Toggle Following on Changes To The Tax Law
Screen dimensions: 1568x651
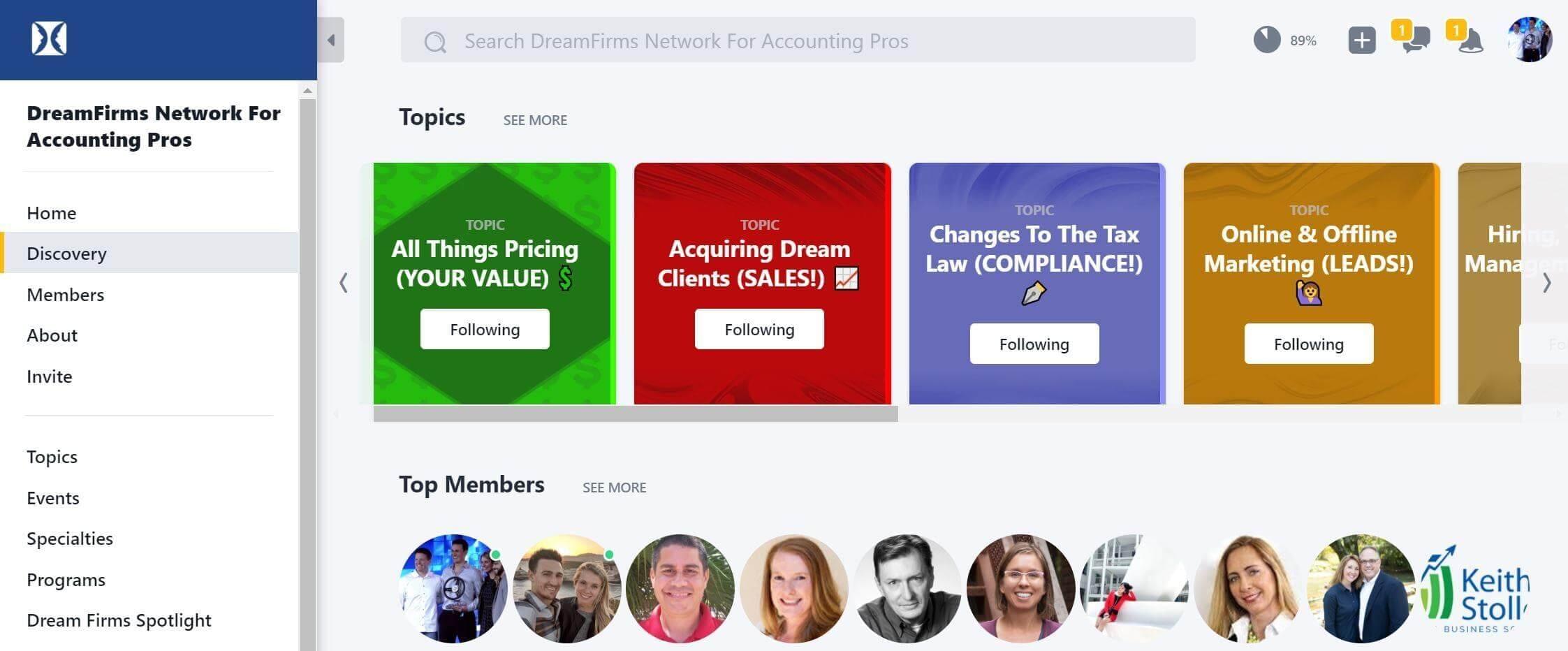(1034, 344)
